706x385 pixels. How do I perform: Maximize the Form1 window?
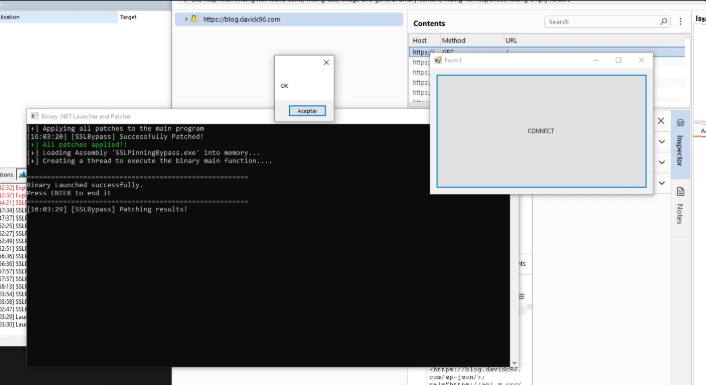pos(618,60)
